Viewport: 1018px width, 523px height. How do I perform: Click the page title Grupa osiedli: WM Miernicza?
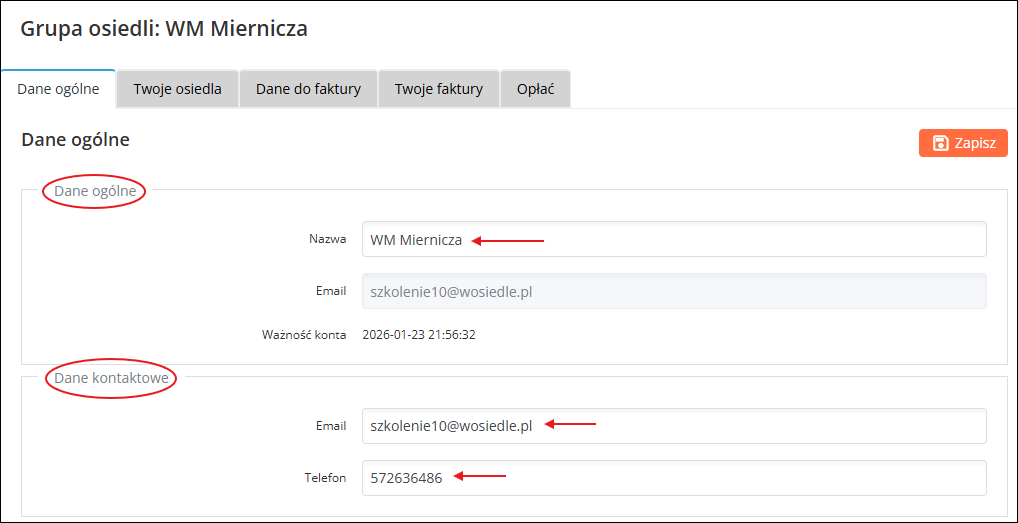(164, 29)
